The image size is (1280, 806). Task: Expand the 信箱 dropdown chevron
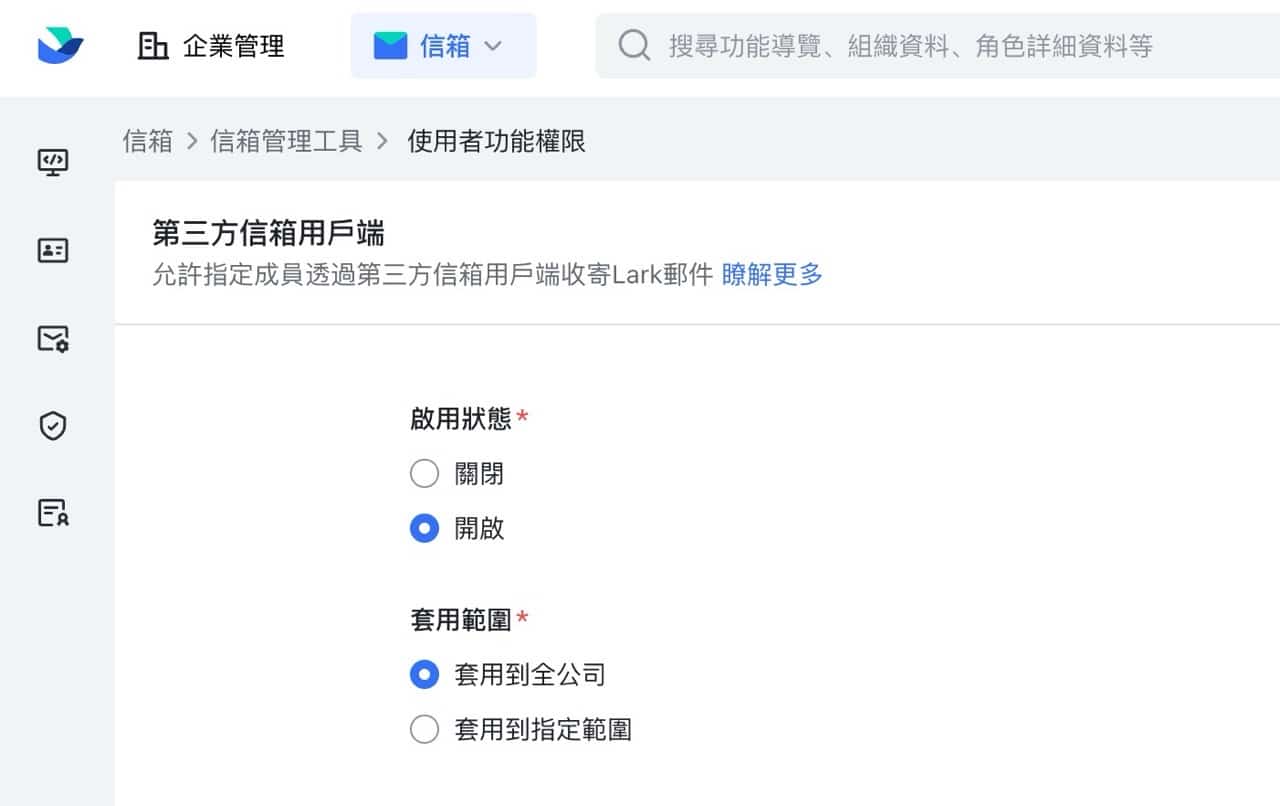(493, 46)
